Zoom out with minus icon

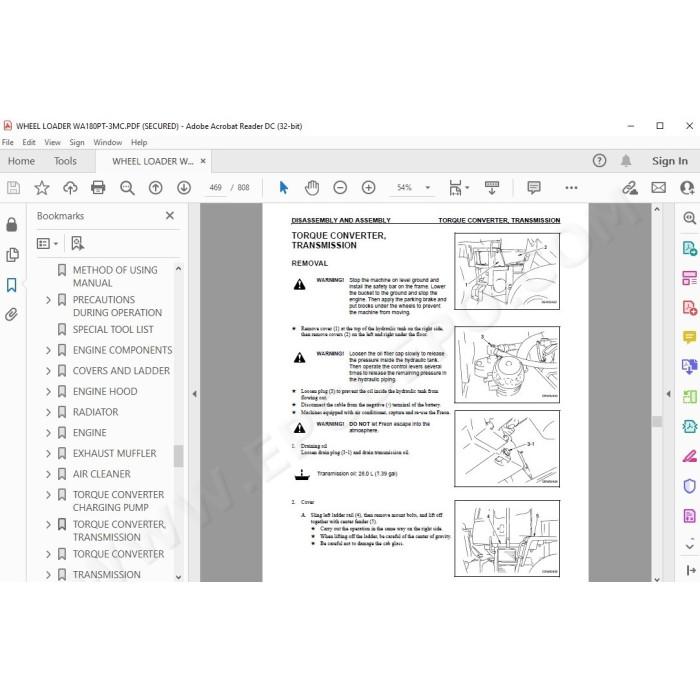pyautogui.click(x=340, y=188)
